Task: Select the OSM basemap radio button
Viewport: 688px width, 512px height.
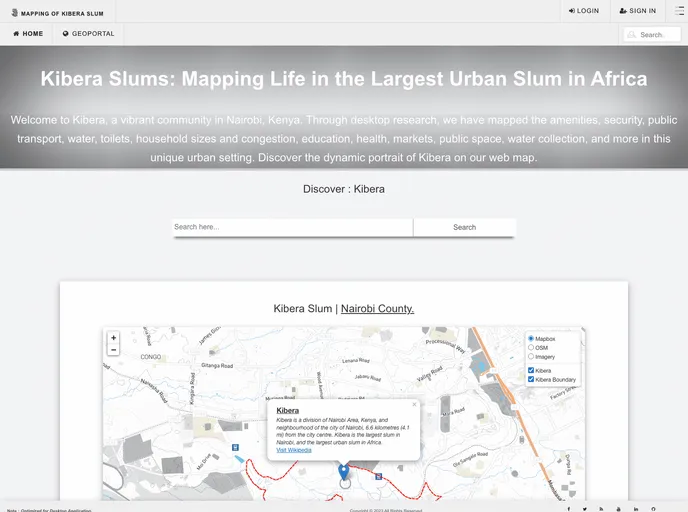Action: pyautogui.click(x=531, y=347)
